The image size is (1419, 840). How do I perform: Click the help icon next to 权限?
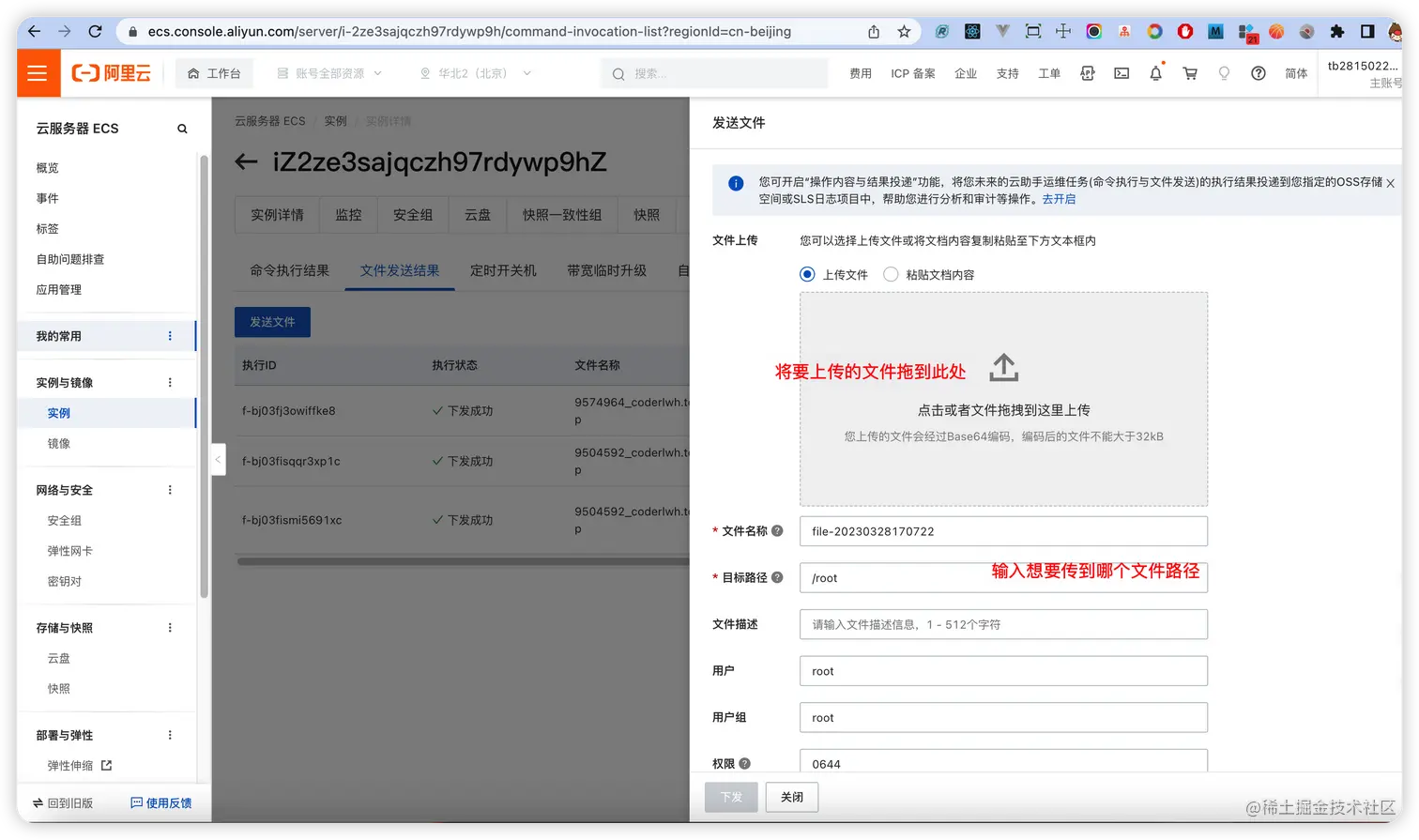coord(744,764)
